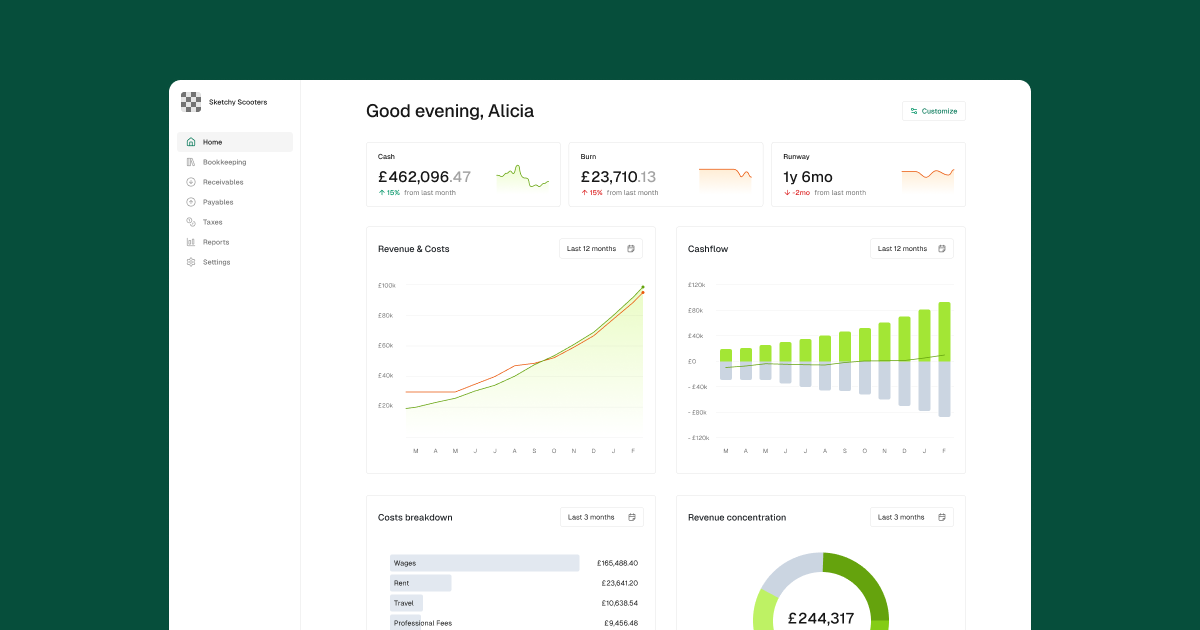The width and height of the screenshot is (1200, 630).
Task: Click the Settings gear icon in sidebar
Action: pos(191,262)
